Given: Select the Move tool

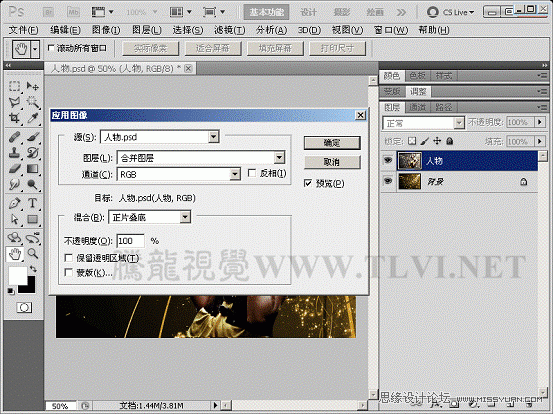Looking at the screenshot, I should [32, 86].
